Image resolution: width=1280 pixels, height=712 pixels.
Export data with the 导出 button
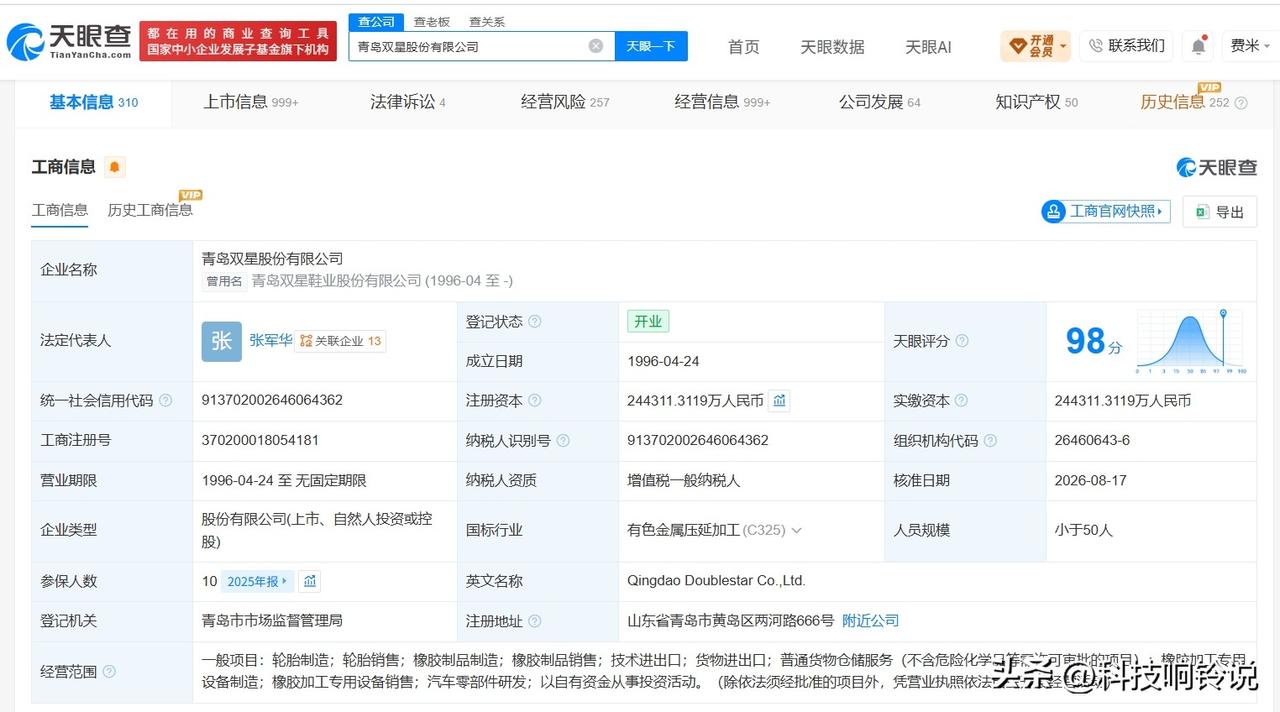point(1220,212)
